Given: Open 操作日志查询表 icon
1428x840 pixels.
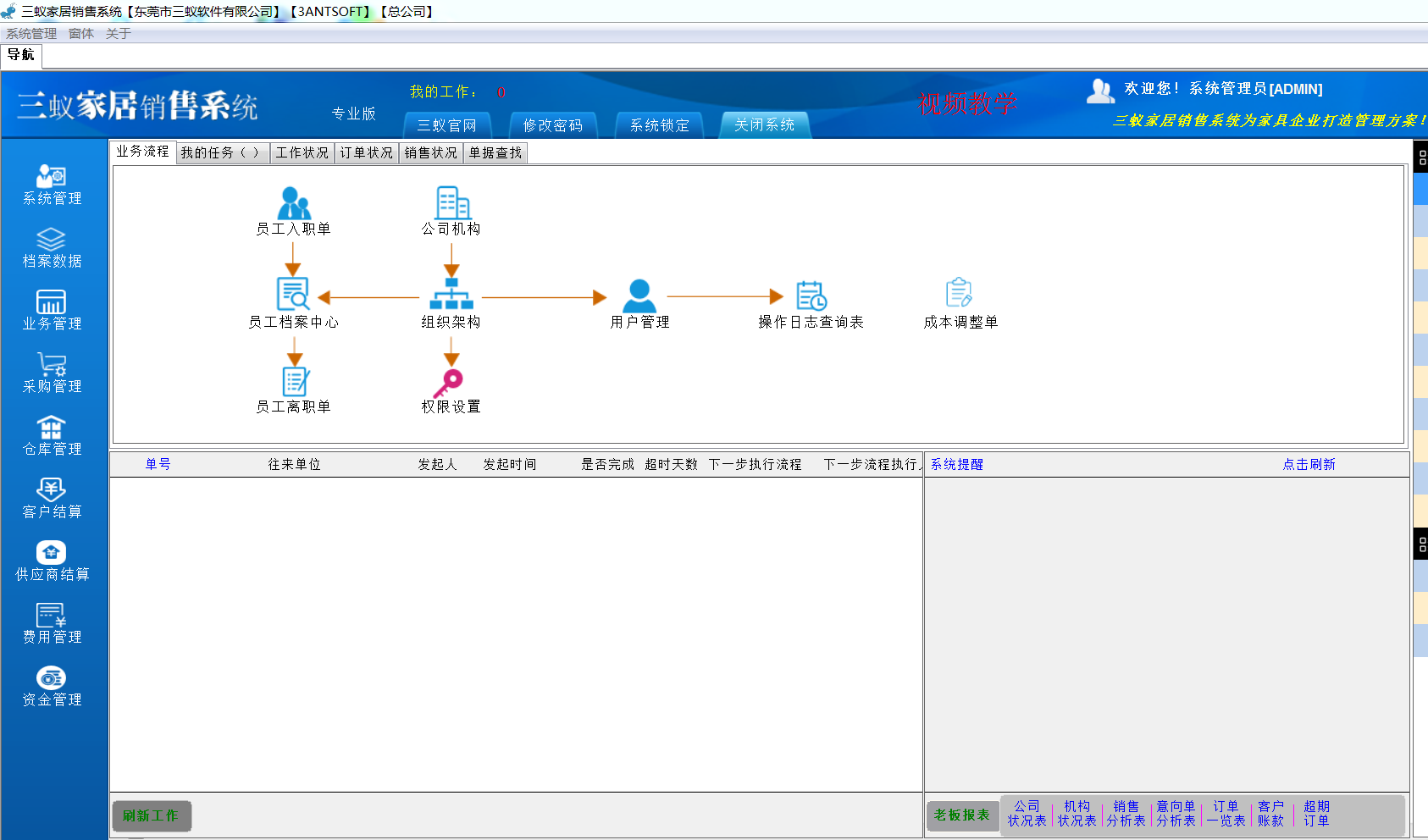Looking at the screenshot, I should [811, 296].
